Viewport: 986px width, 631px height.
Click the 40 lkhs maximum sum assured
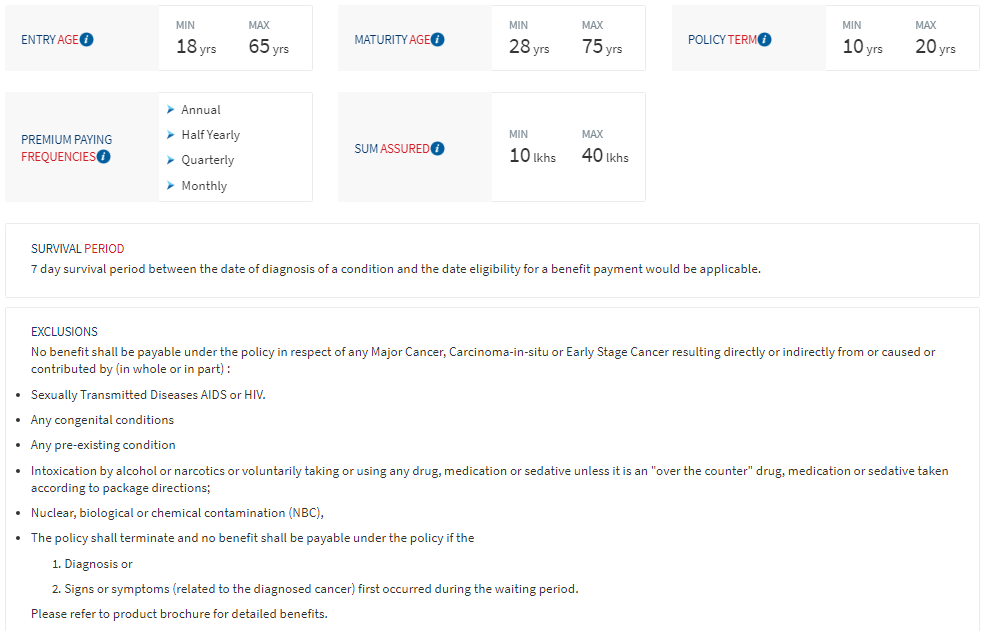click(605, 156)
